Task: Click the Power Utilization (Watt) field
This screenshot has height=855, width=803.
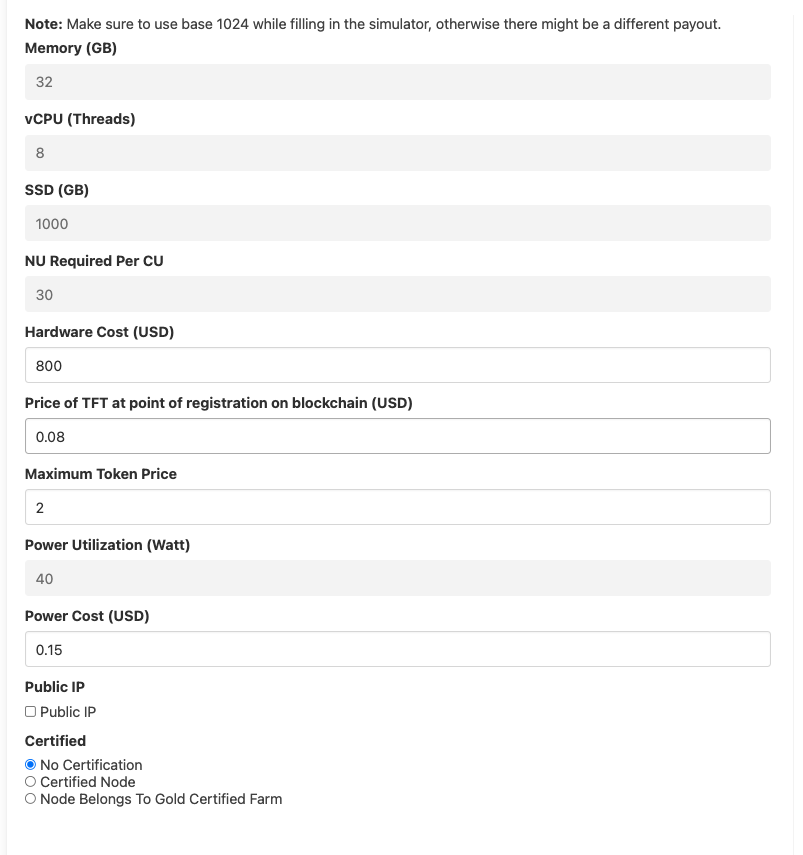Action: (x=397, y=578)
